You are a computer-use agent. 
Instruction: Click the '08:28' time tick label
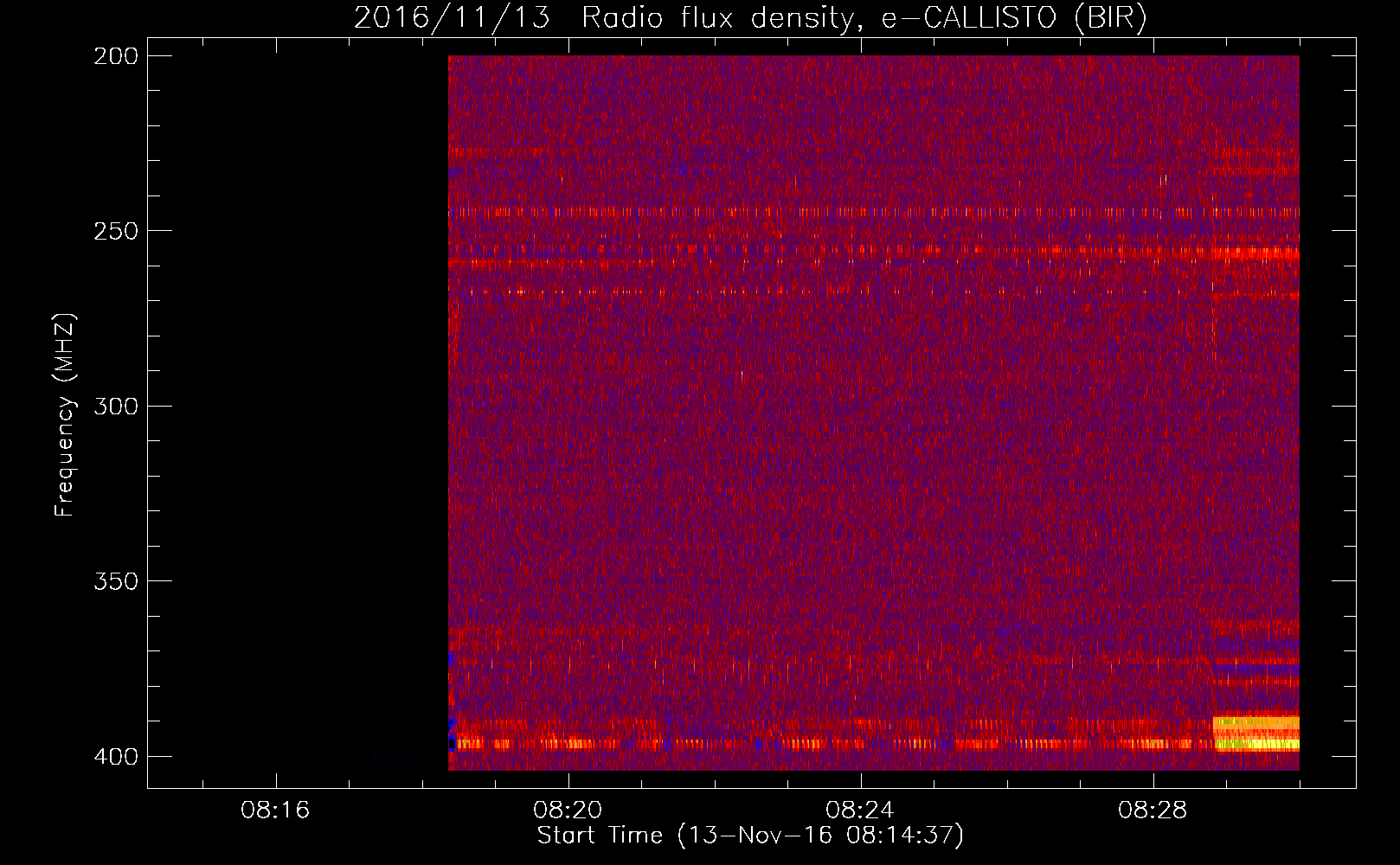tap(1153, 811)
